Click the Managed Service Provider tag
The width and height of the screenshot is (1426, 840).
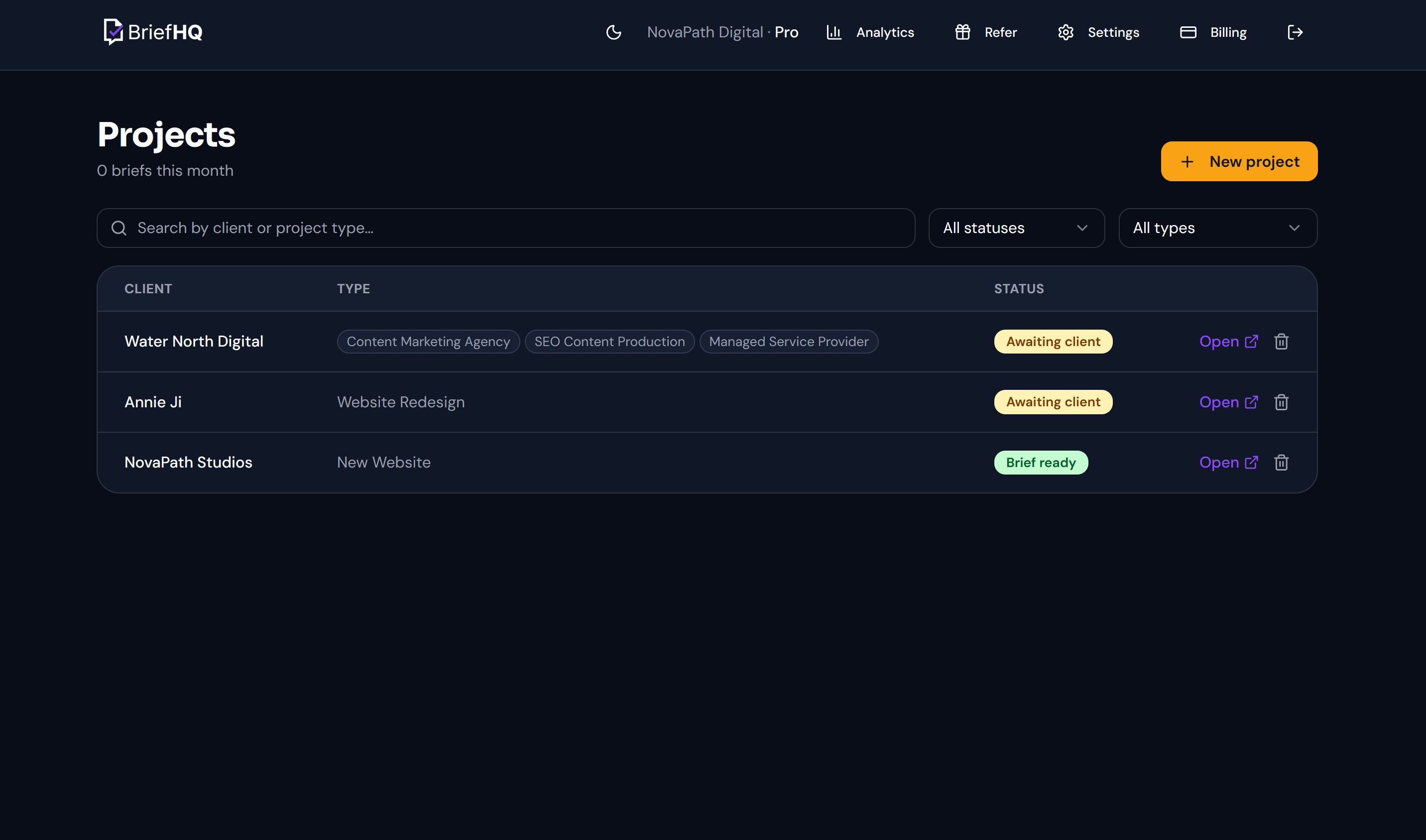tap(789, 342)
